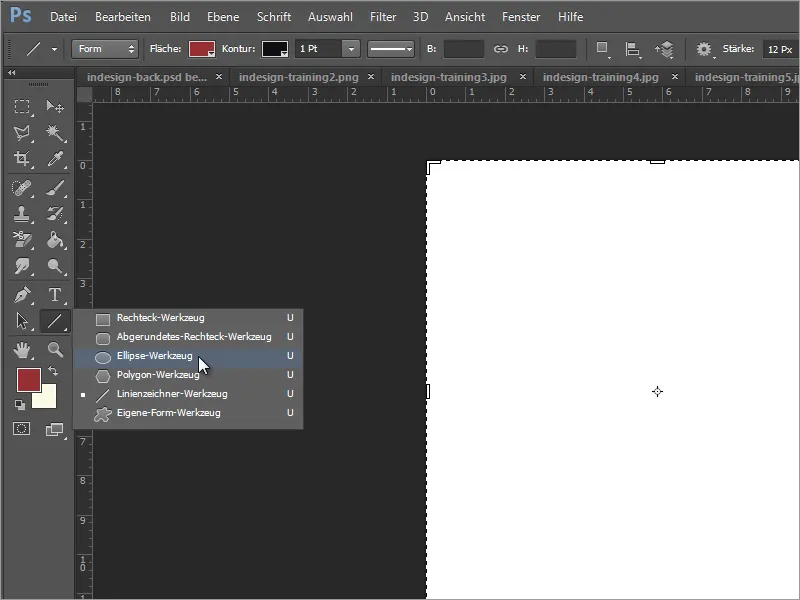Select the History Brush tool
Image resolution: width=800 pixels, height=600 pixels.
click(55, 214)
